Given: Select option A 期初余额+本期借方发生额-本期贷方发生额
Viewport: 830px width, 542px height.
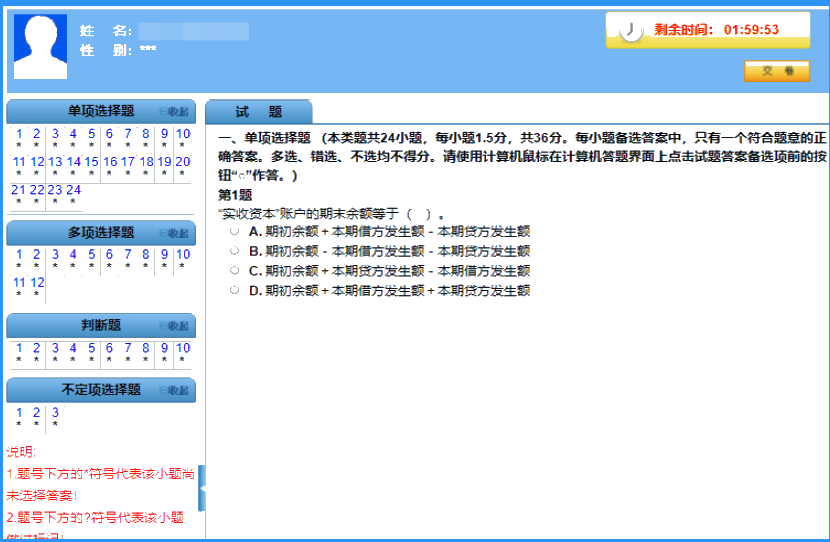Looking at the screenshot, I should [234, 230].
